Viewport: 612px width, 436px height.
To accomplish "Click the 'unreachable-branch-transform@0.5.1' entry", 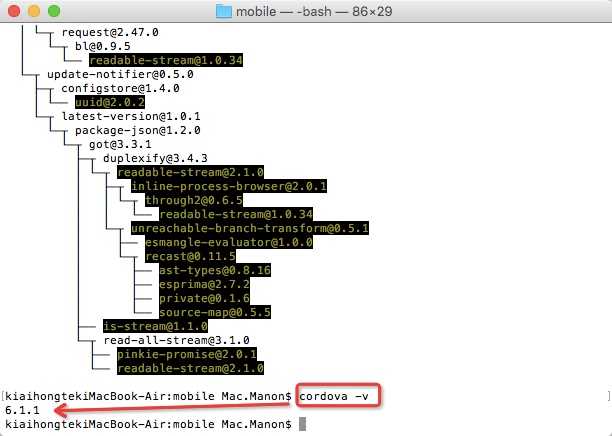I will pyautogui.click(x=250, y=229).
